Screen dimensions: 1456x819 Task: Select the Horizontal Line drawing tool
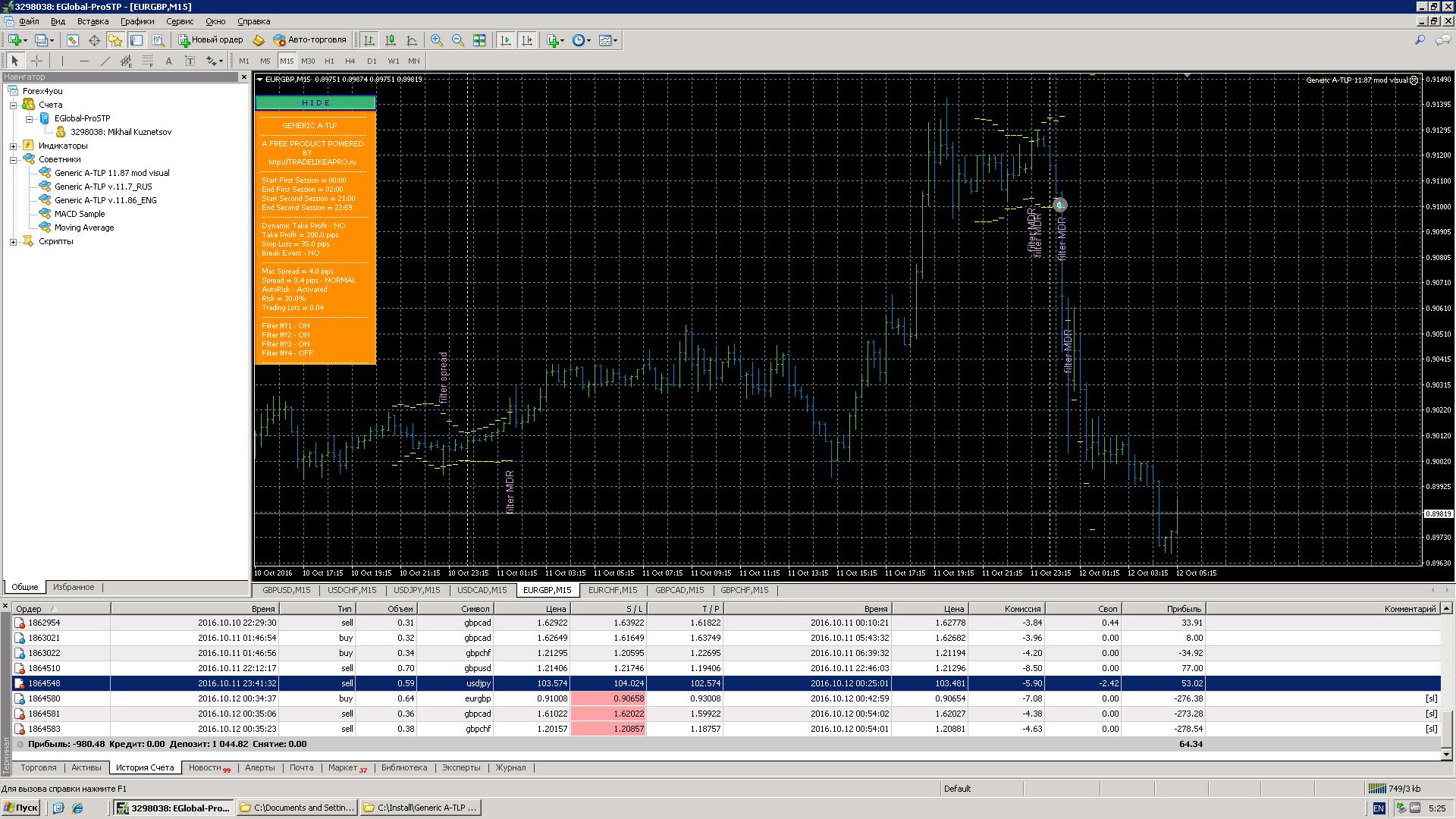[x=83, y=61]
